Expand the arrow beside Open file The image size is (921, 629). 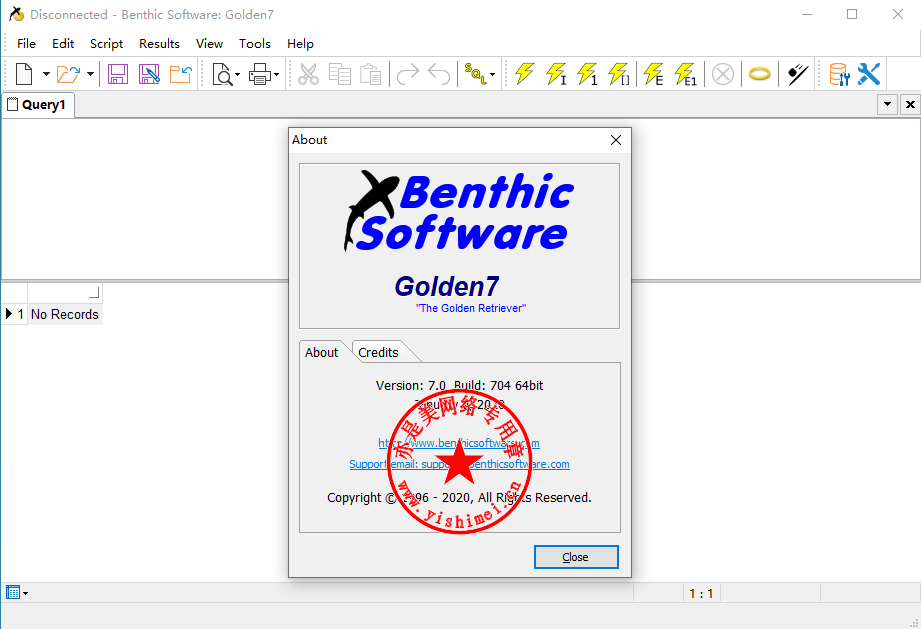pyautogui.click(x=90, y=74)
